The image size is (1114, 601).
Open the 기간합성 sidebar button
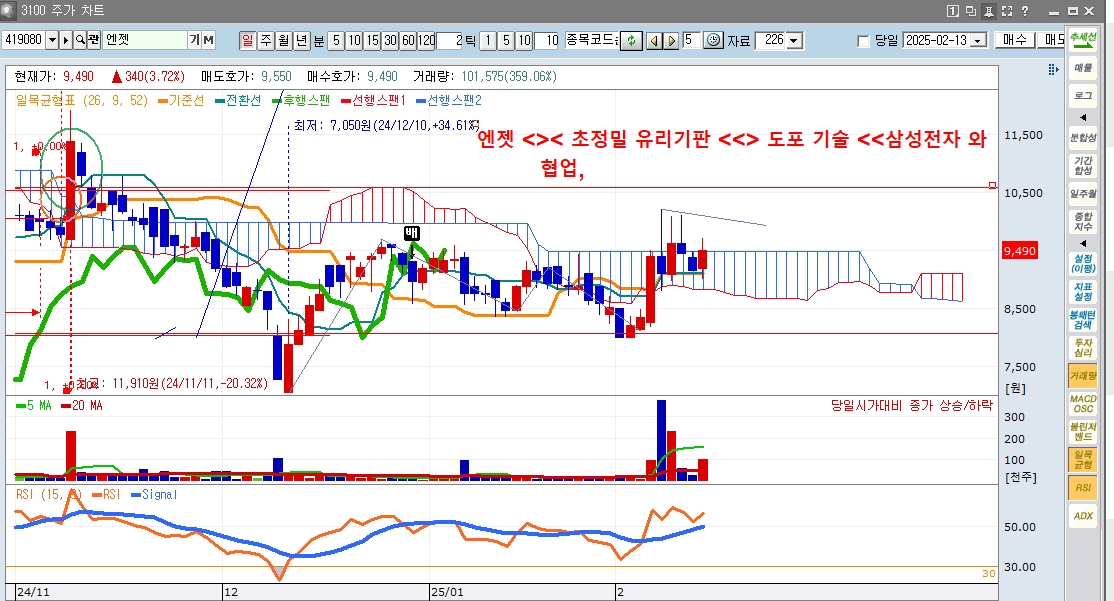[1083, 166]
